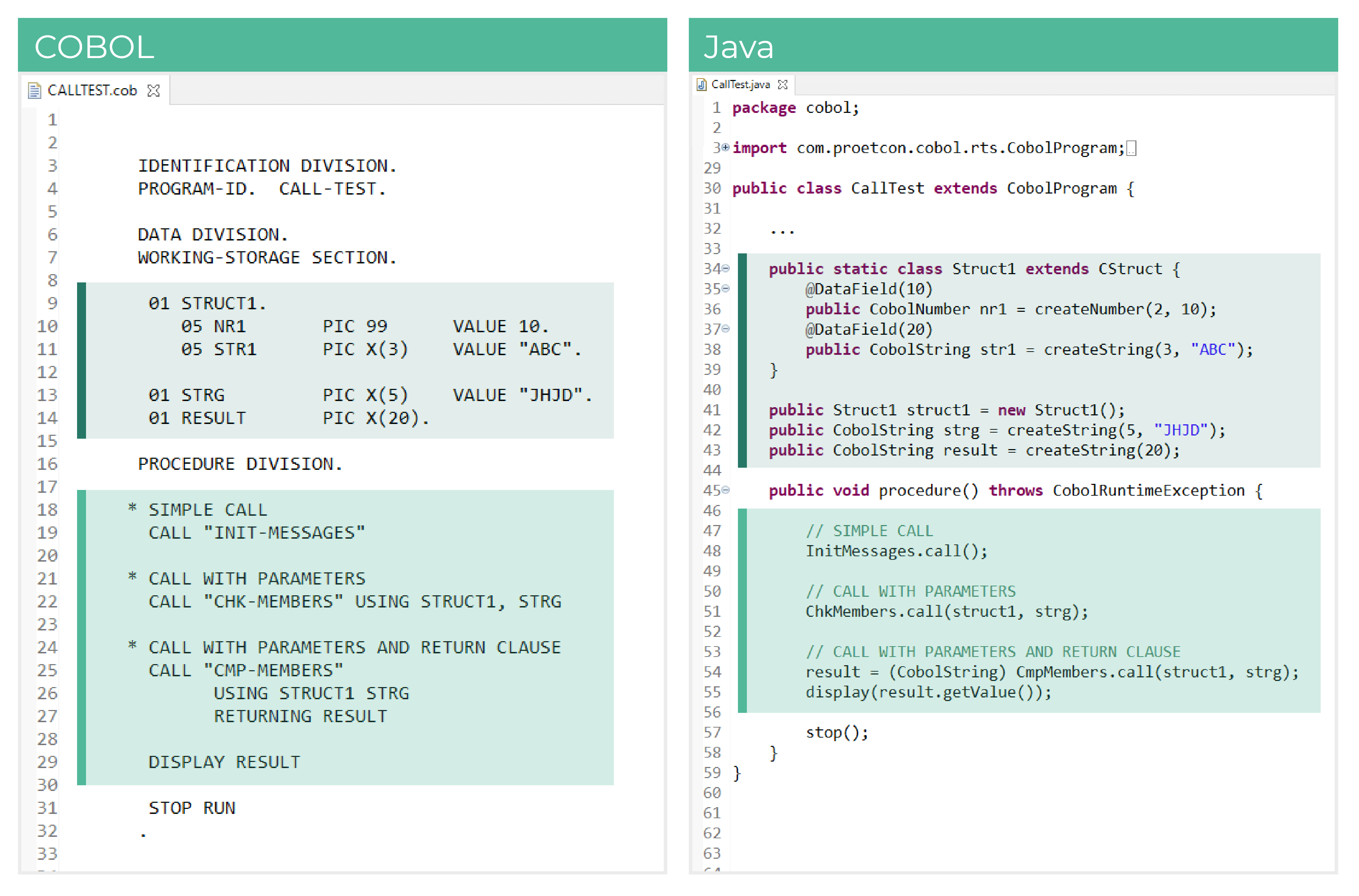Expand the collapsed import statement on line 3
Viewport: 1359px width, 896px height.
[x=725, y=147]
